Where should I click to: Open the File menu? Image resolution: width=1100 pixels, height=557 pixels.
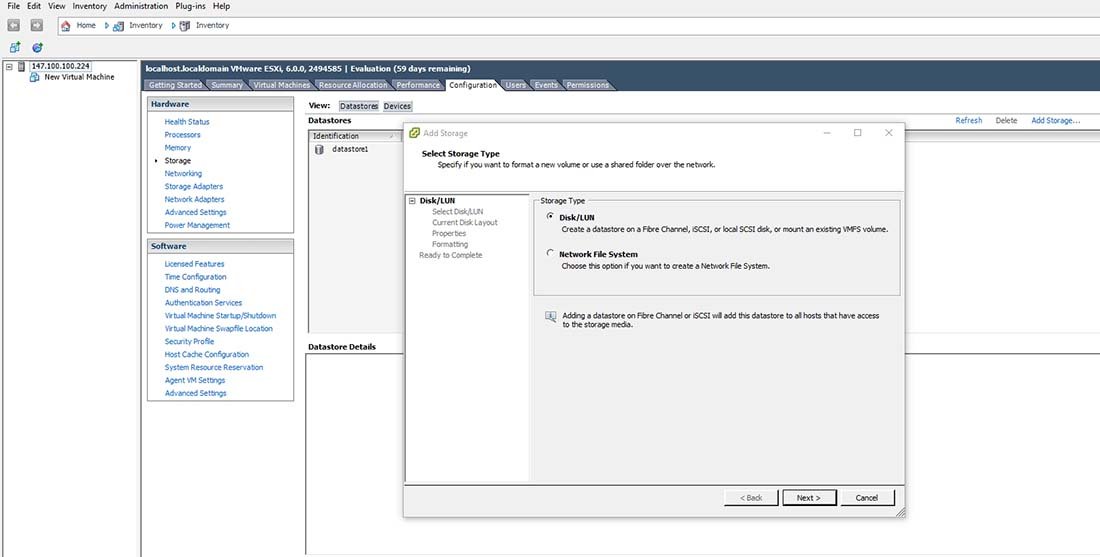click(13, 6)
